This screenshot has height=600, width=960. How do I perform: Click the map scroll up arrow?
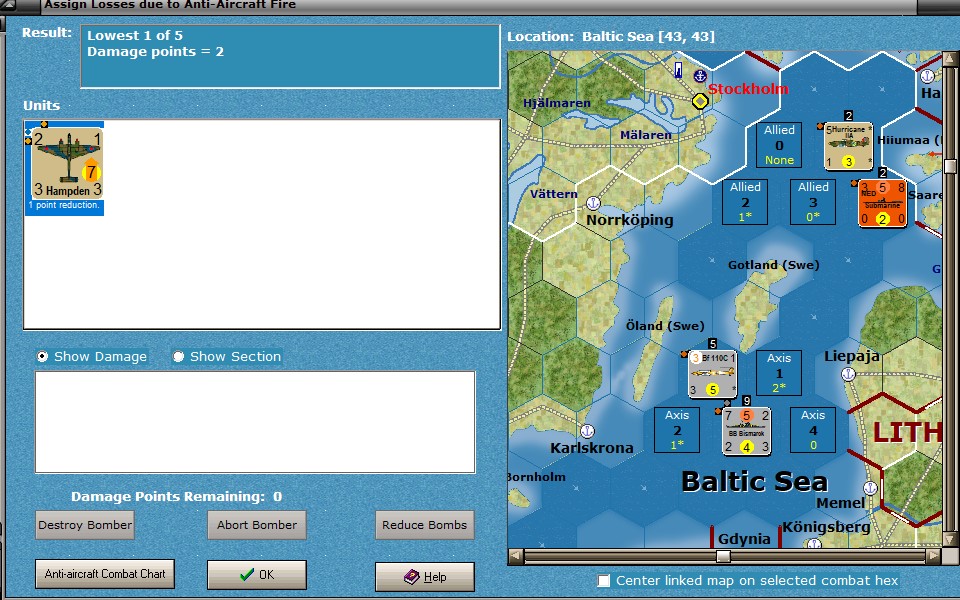point(950,59)
